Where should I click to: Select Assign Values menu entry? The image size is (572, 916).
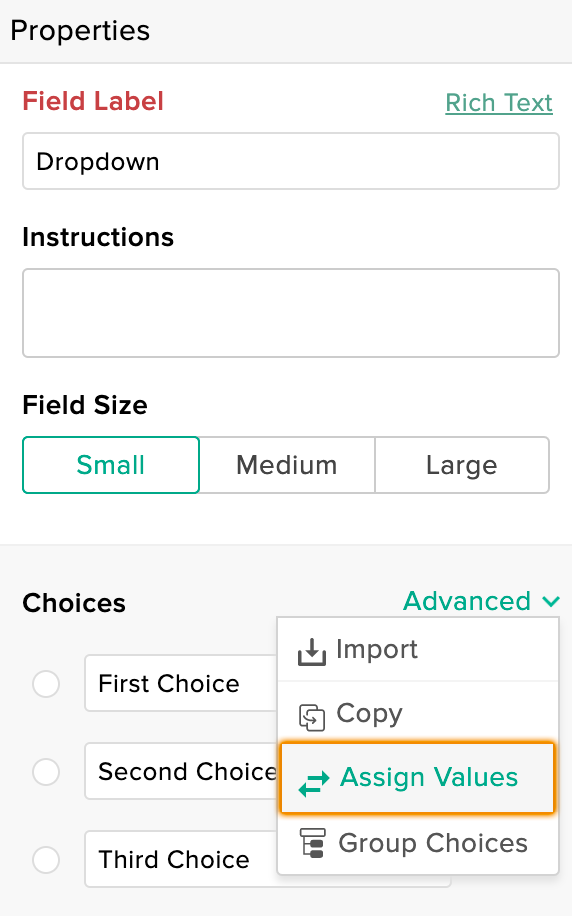click(x=417, y=778)
